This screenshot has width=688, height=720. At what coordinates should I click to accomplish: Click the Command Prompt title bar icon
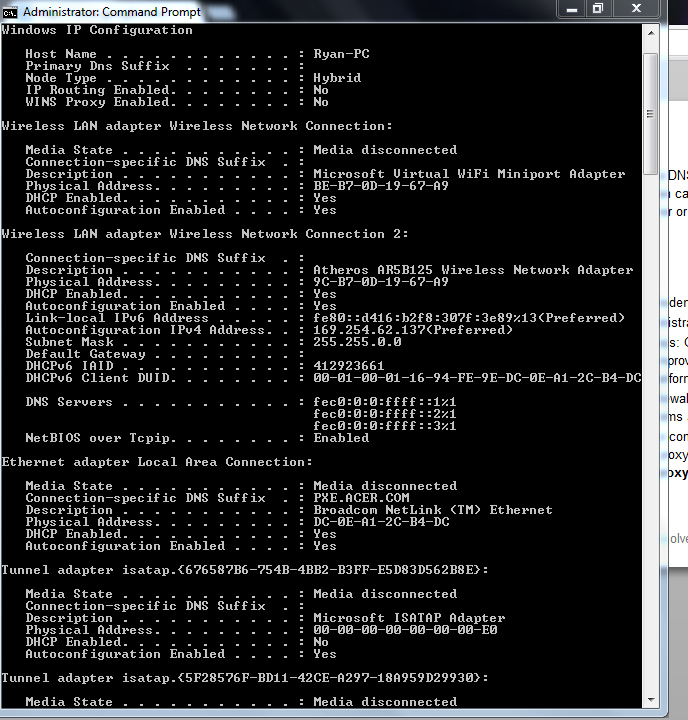(10, 12)
